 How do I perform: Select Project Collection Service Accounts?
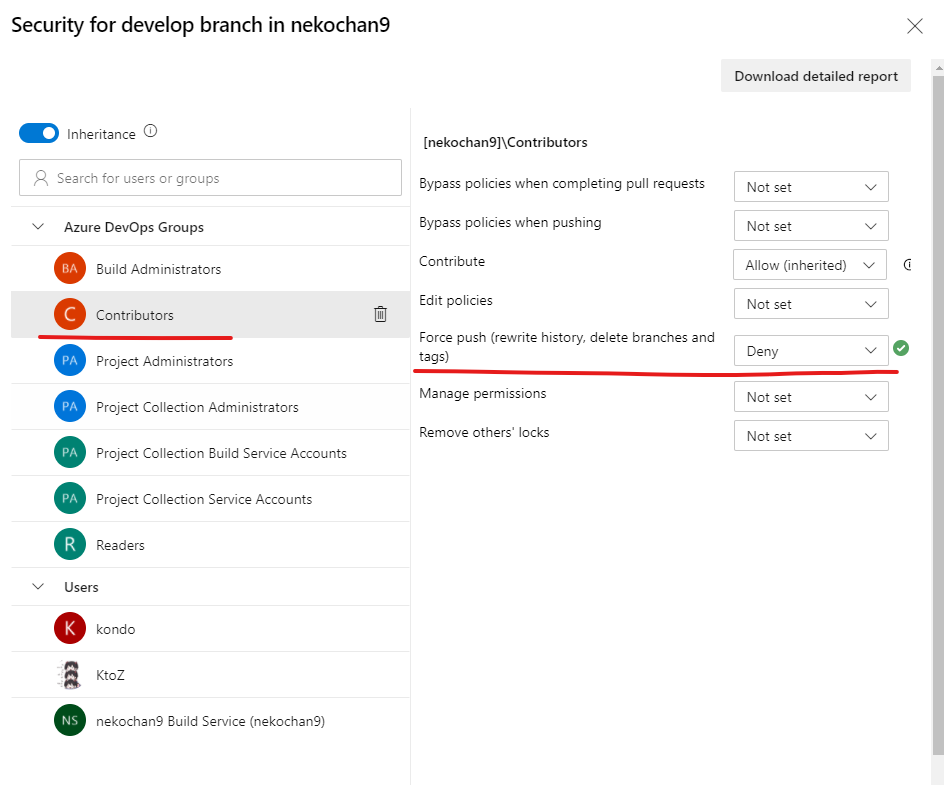point(210,498)
